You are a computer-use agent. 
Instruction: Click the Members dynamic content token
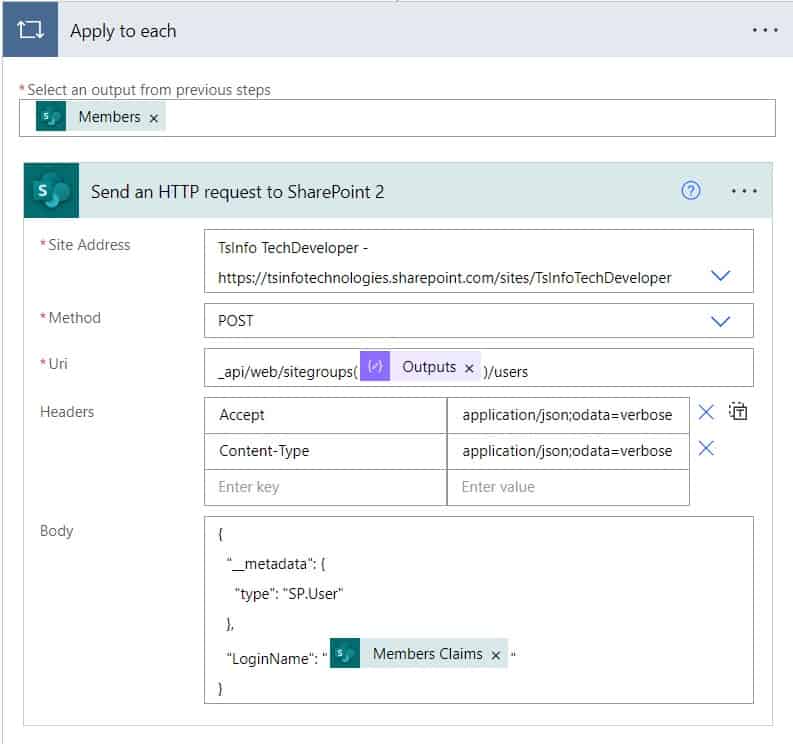(x=101, y=116)
